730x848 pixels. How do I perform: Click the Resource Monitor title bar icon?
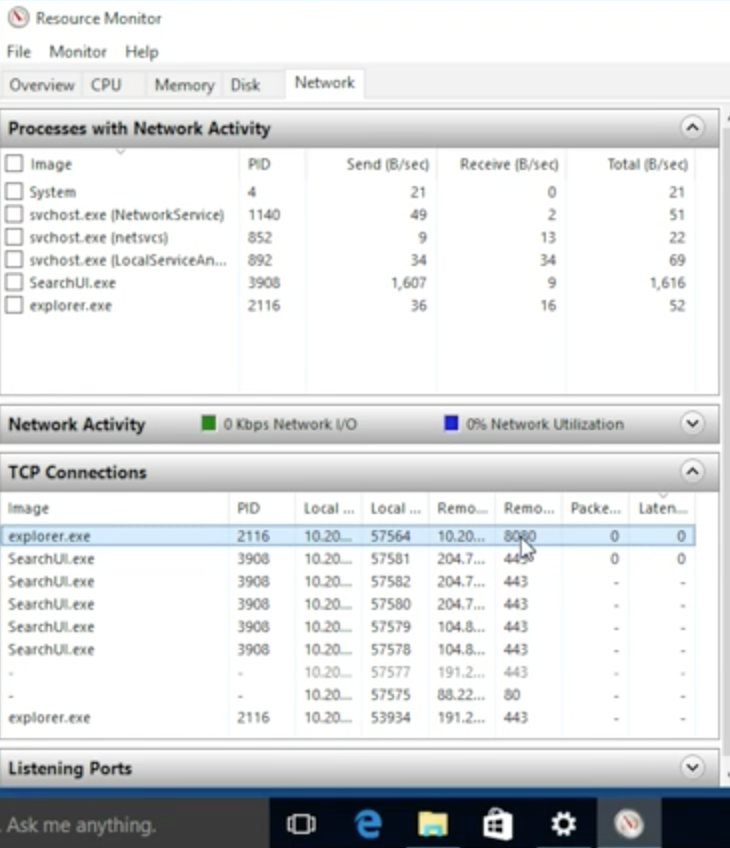pyautogui.click(x=18, y=17)
